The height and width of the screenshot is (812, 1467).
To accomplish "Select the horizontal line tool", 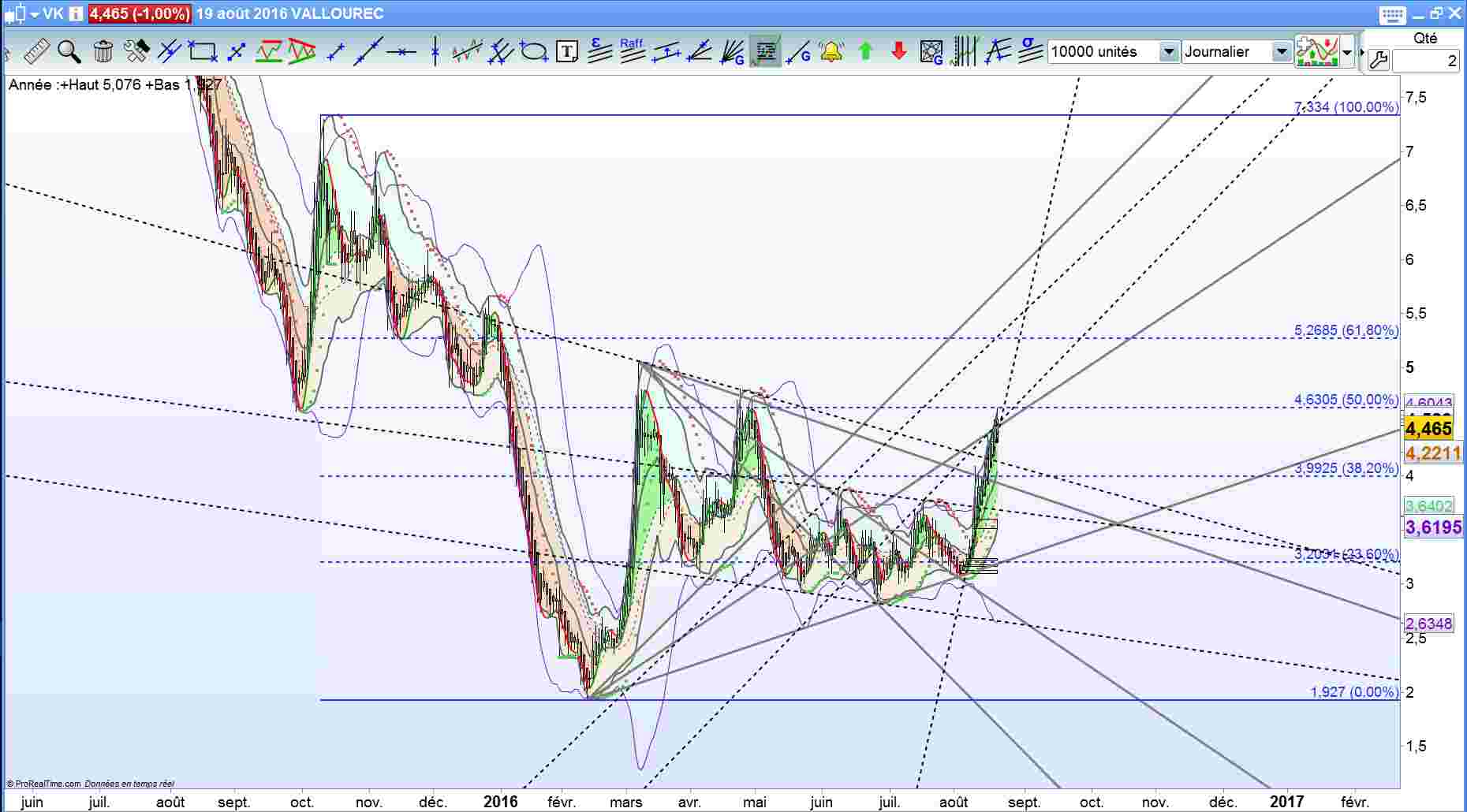I will pos(401,52).
